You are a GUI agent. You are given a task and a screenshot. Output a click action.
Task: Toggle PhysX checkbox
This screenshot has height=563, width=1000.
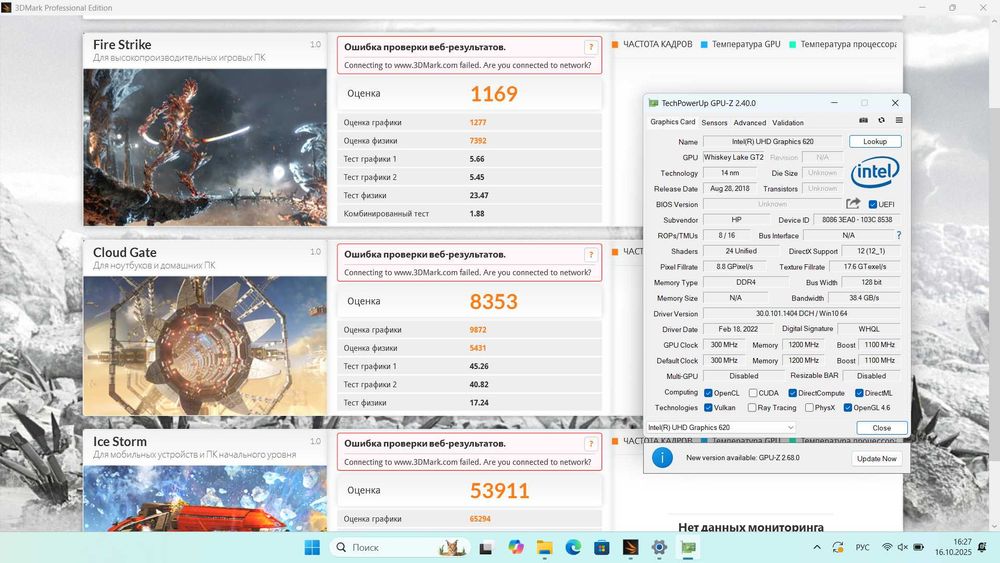[809, 407]
